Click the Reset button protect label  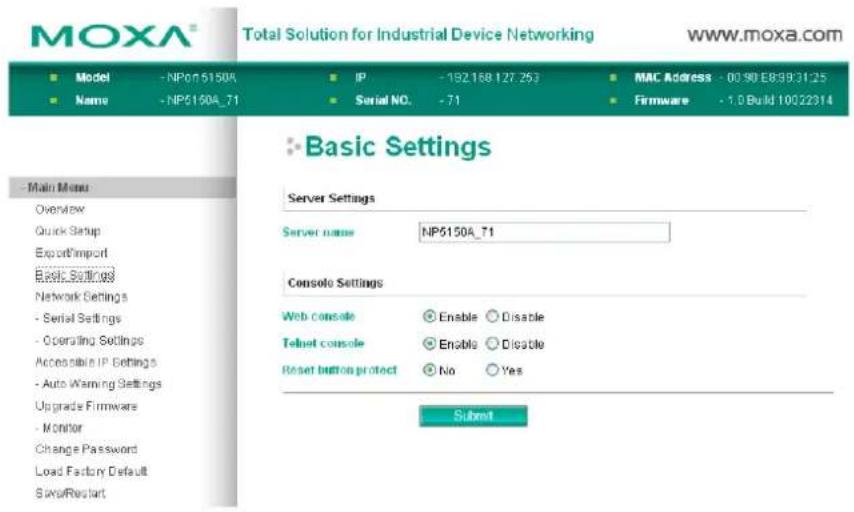pyautogui.click(x=340, y=370)
